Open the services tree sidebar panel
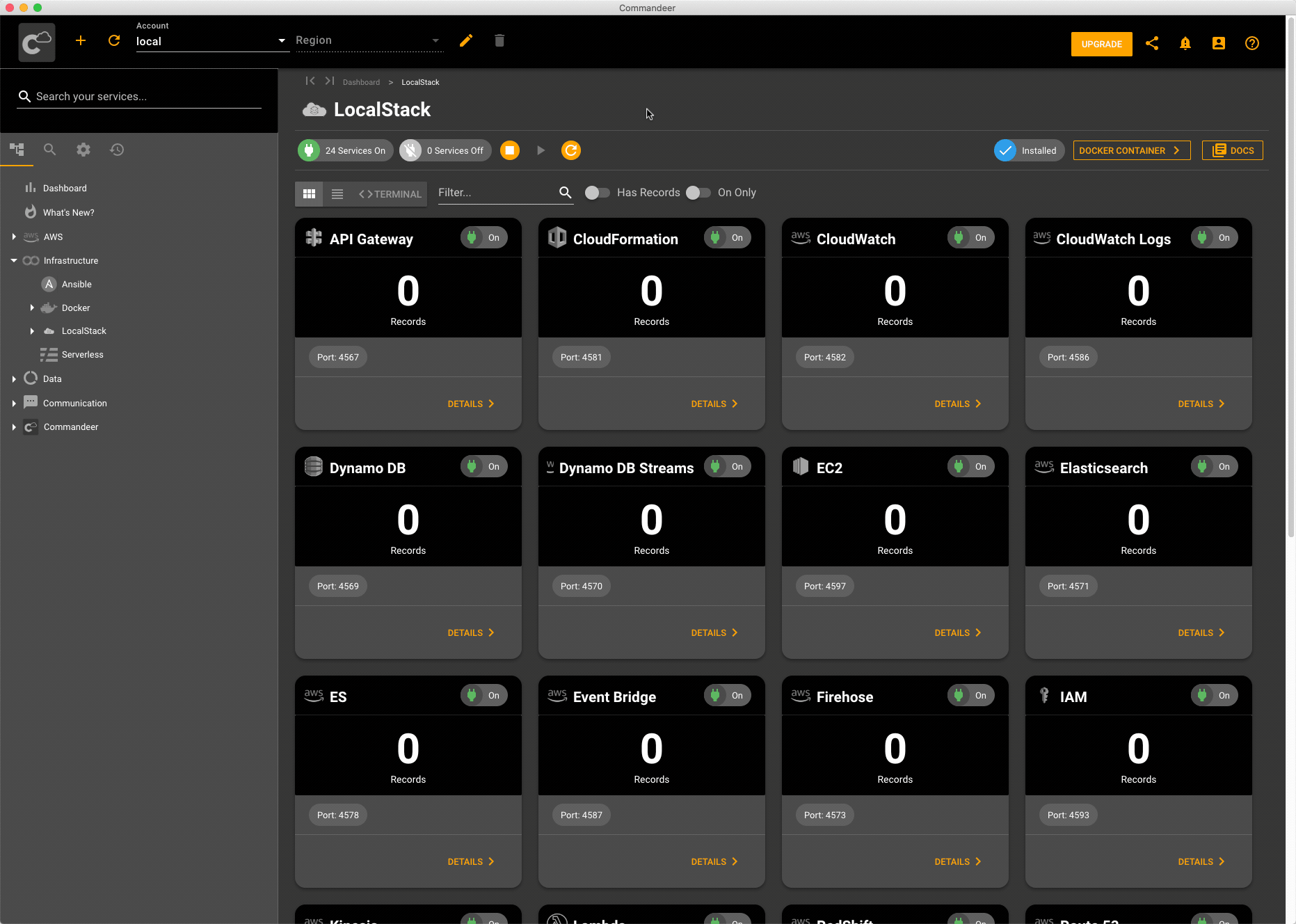 [17, 150]
